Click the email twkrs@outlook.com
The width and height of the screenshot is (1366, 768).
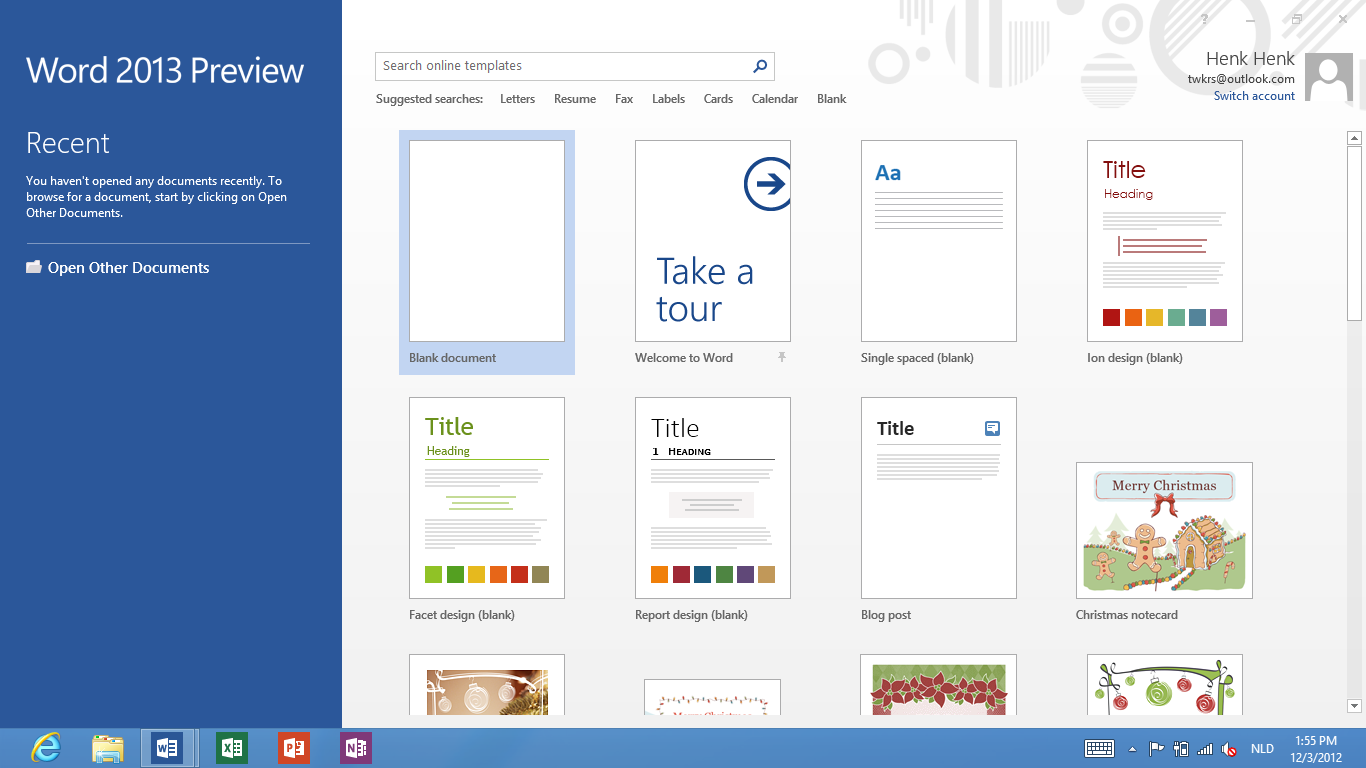pos(1241,79)
